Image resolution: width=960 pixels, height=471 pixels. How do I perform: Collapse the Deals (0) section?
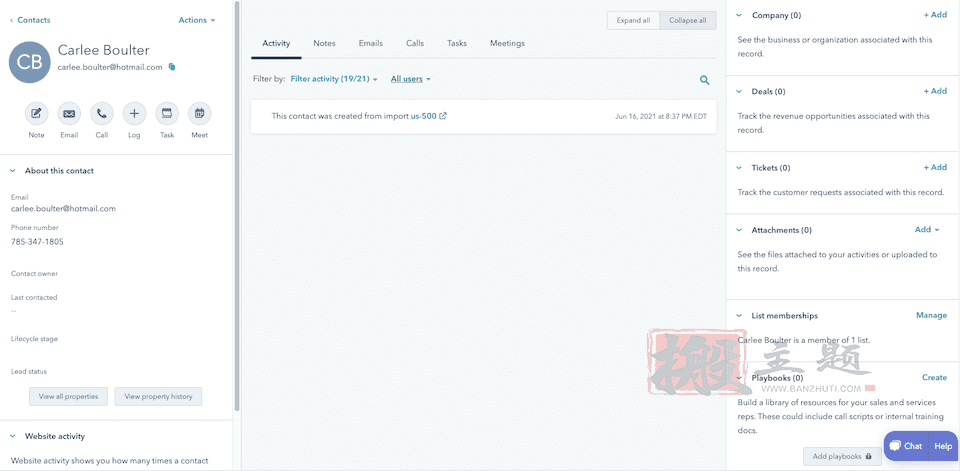(x=739, y=91)
